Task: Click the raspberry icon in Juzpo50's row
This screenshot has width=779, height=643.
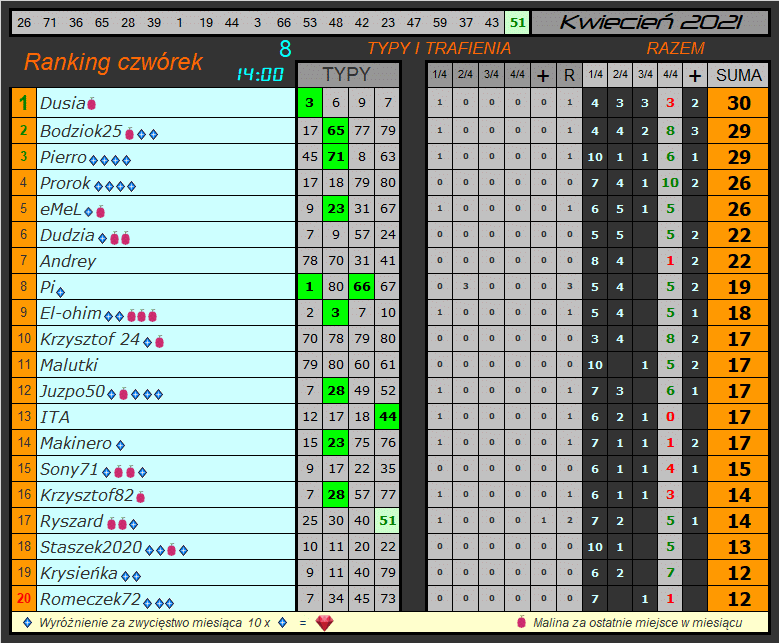Action: (x=124, y=394)
